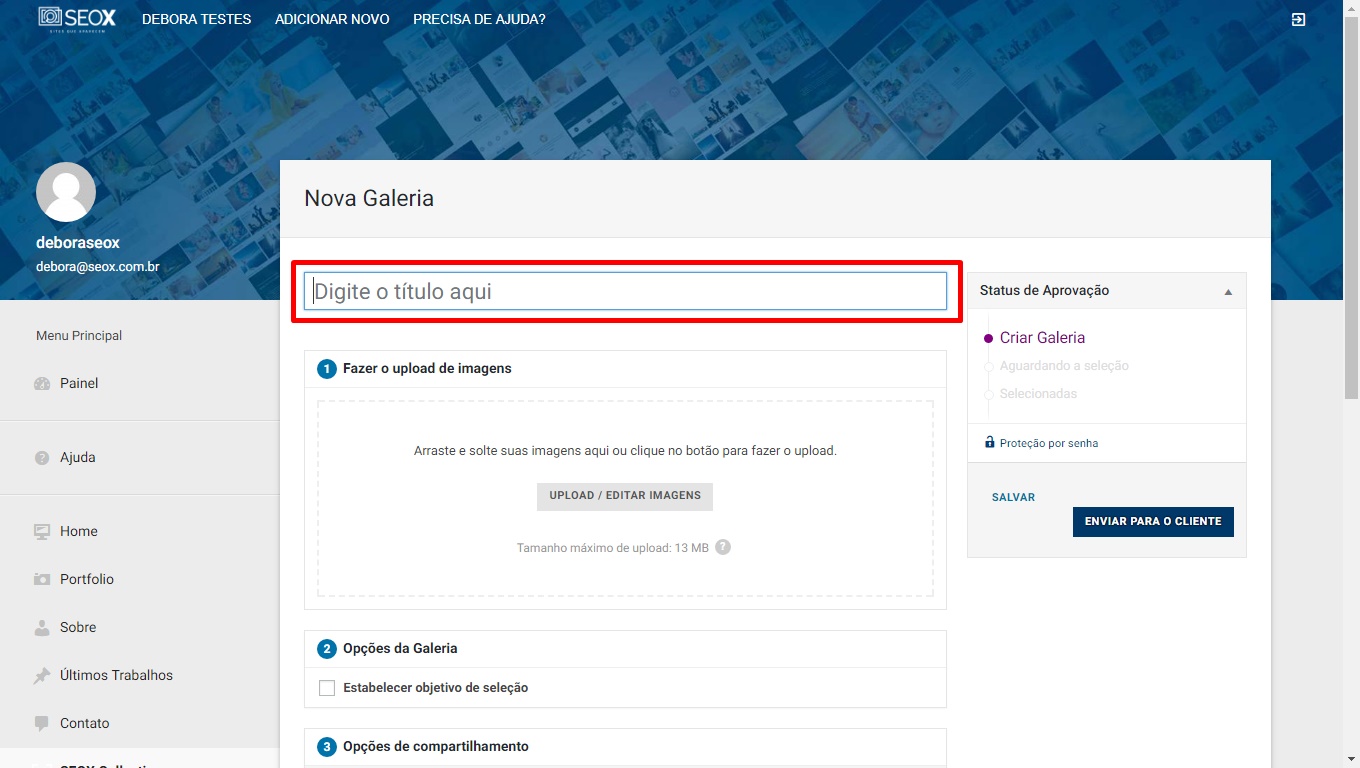This screenshot has width=1360, height=768.
Task: Click the Painel dashboard icon
Action: (42, 384)
